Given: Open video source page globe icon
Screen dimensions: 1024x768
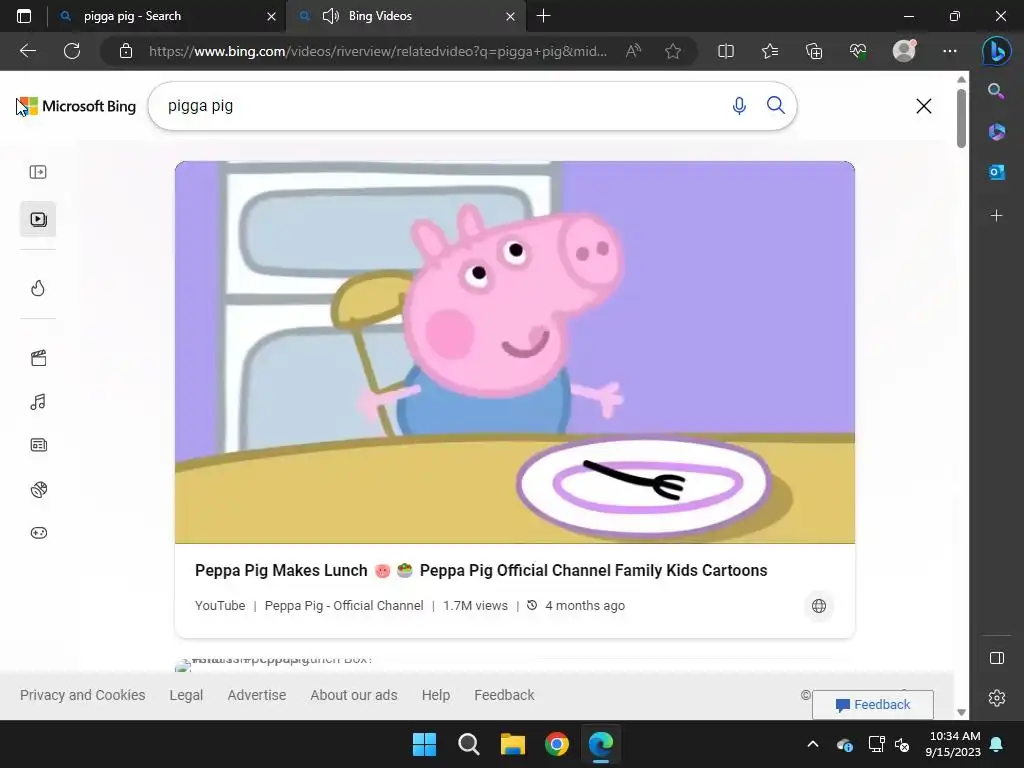Looking at the screenshot, I should 818,606.
